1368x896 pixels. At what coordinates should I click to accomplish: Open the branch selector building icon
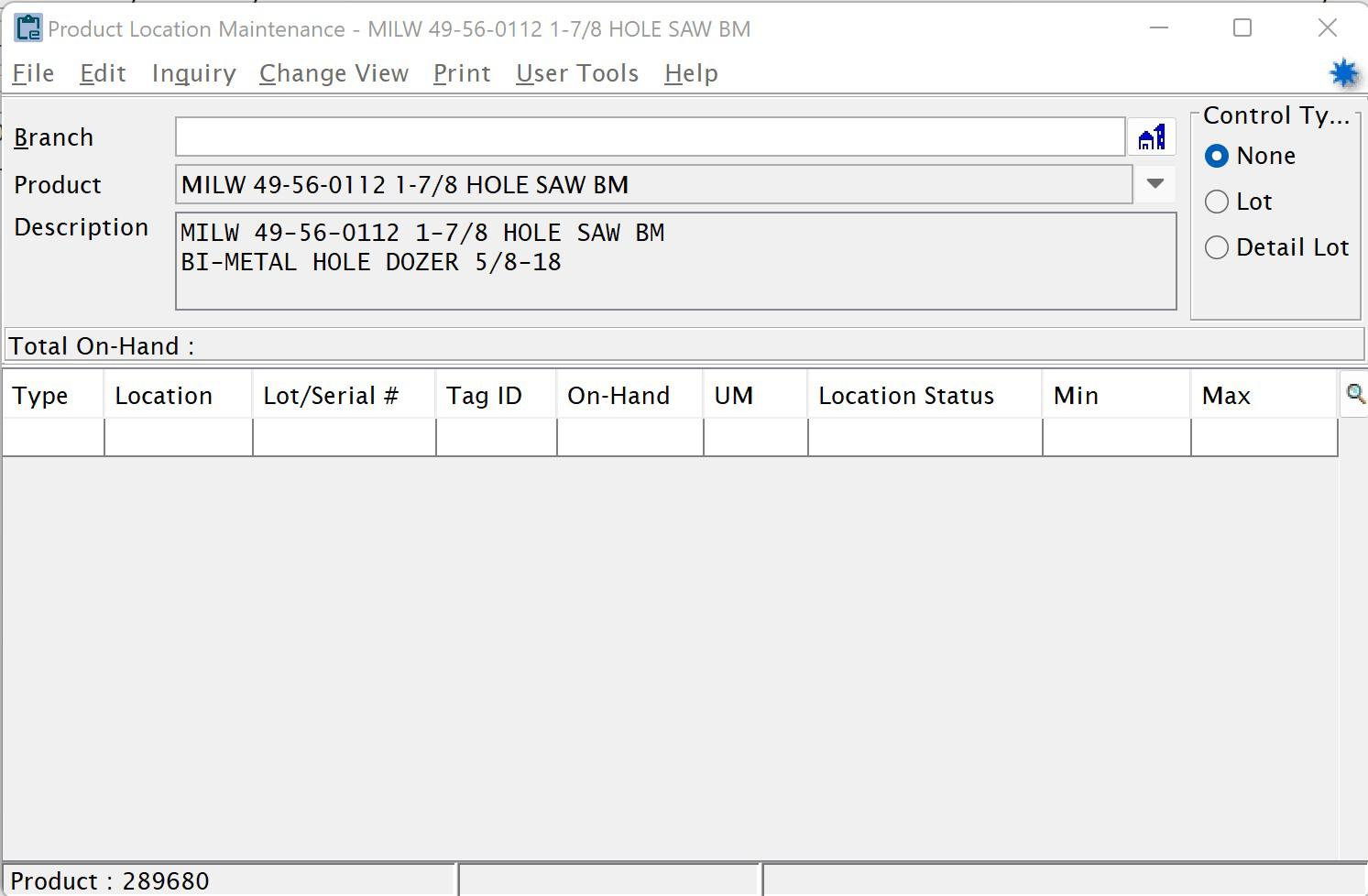[x=1151, y=137]
